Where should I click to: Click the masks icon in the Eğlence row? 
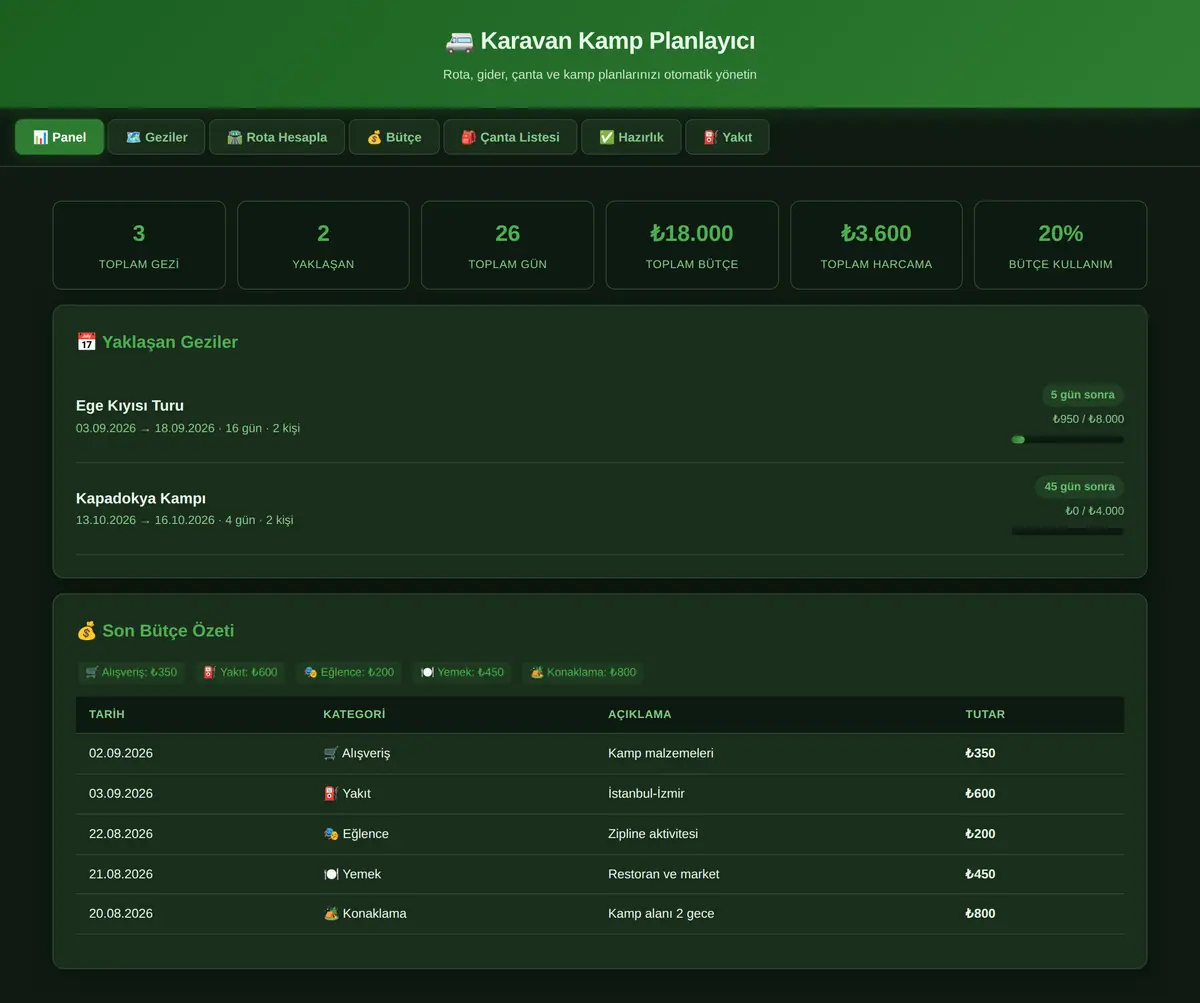pos(331,833)
